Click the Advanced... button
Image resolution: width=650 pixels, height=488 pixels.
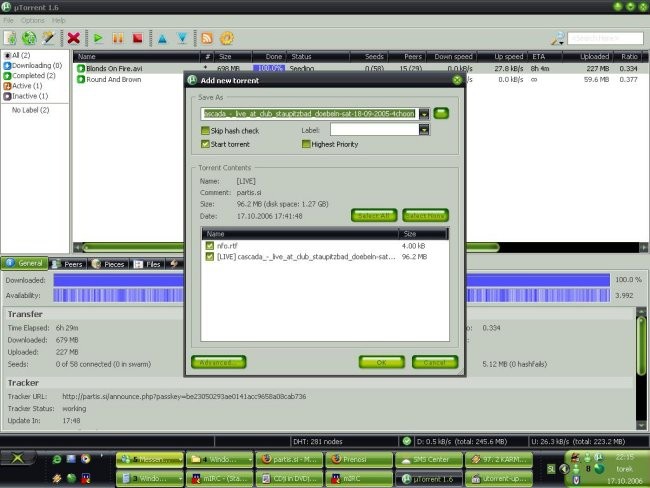tap(218, 362)
